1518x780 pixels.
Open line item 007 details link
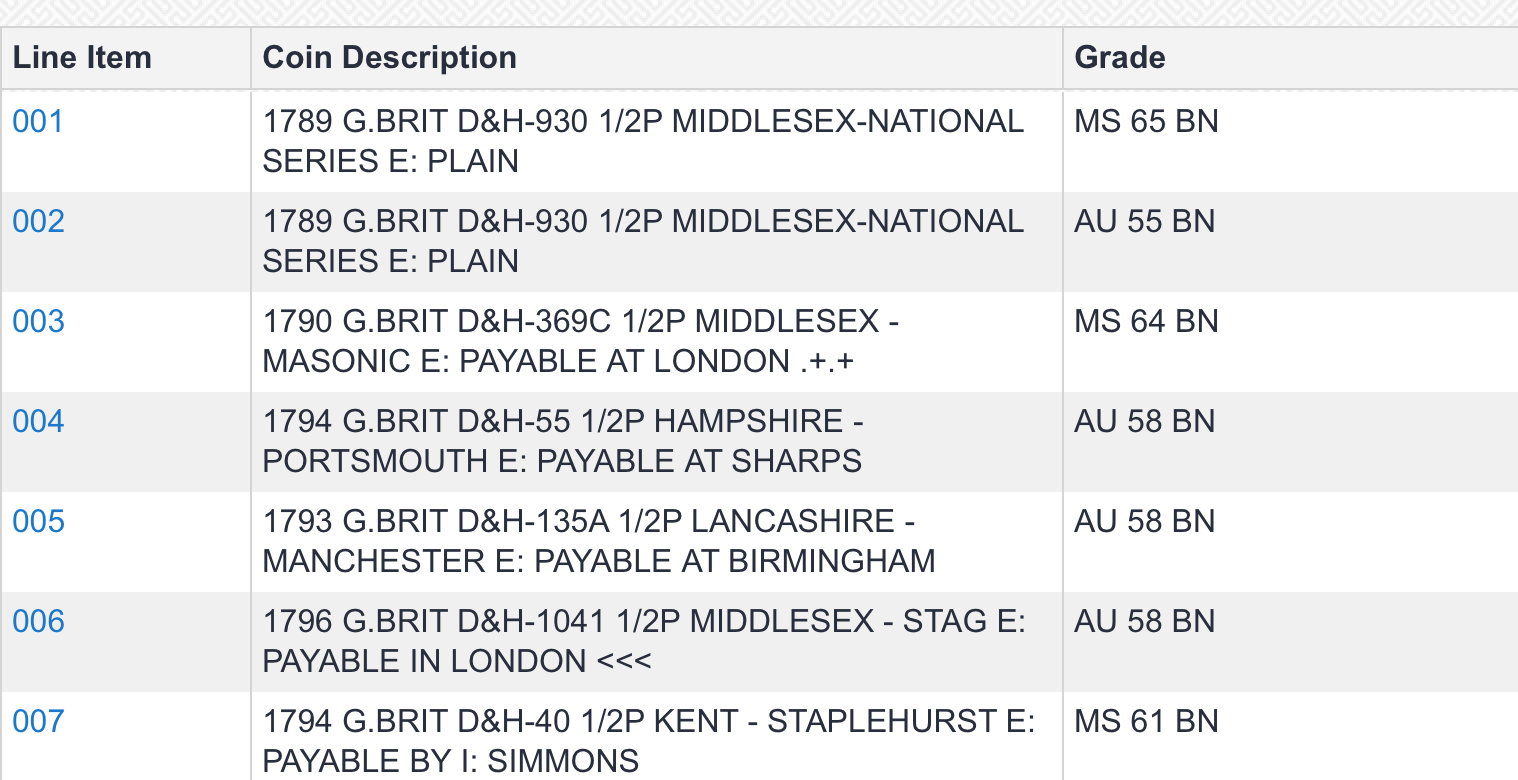coord(38,721)
